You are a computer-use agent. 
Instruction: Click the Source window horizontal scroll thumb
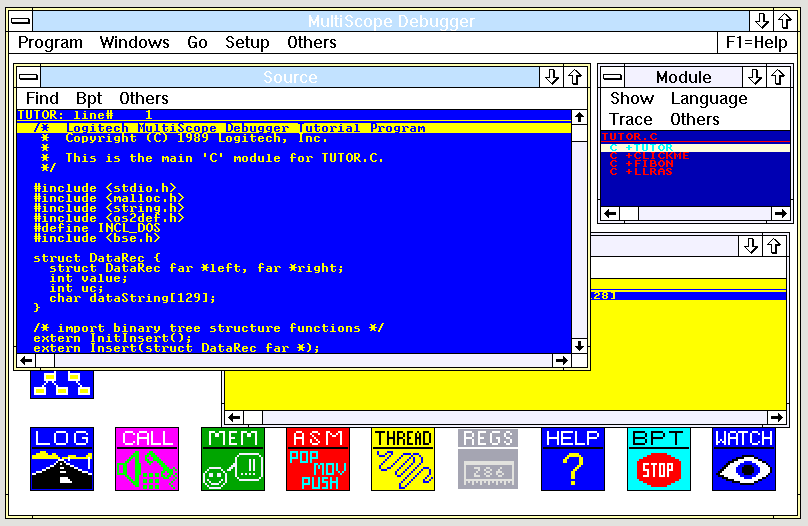[45, 361]
